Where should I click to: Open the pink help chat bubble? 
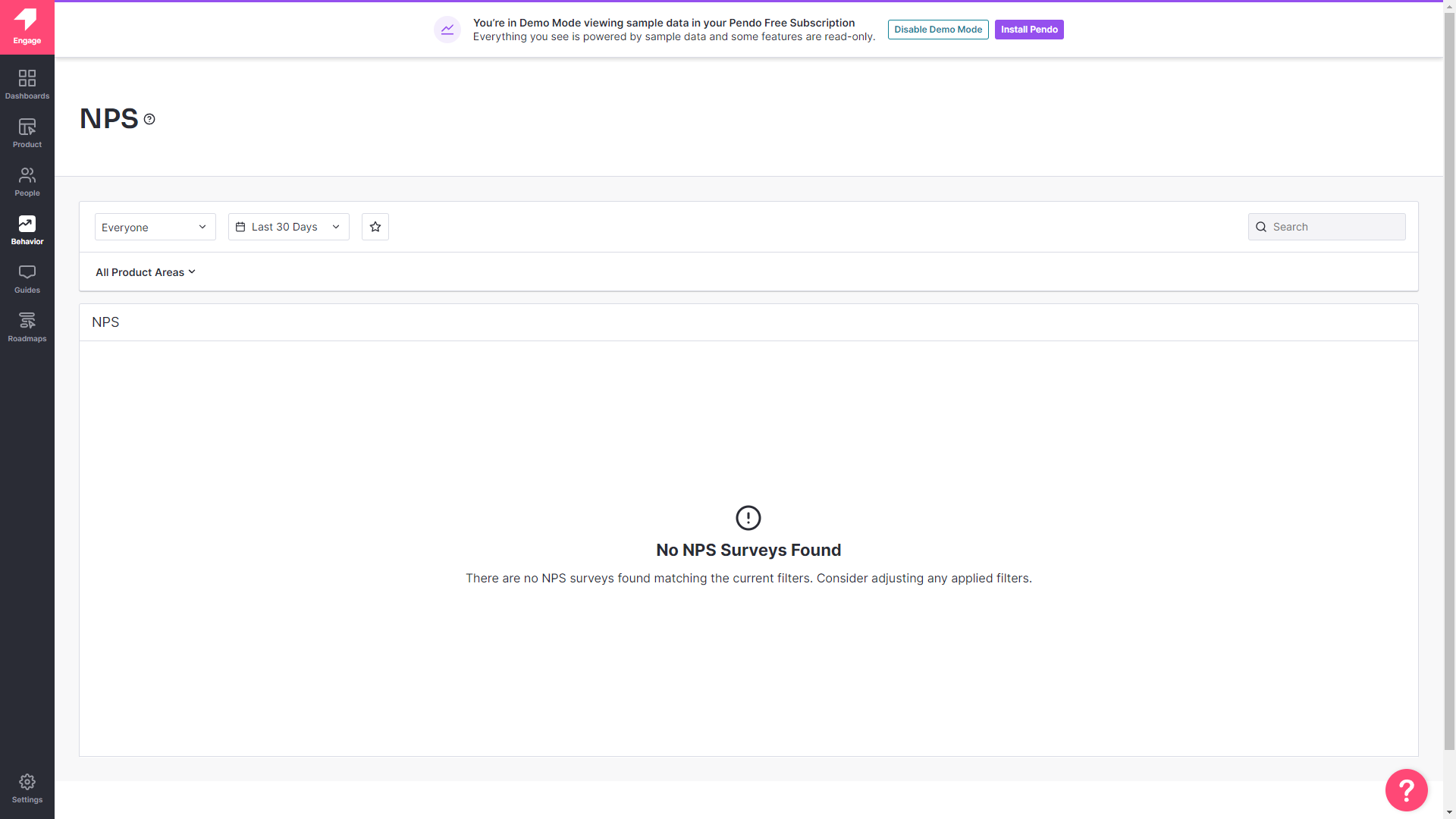(1406, 789)
